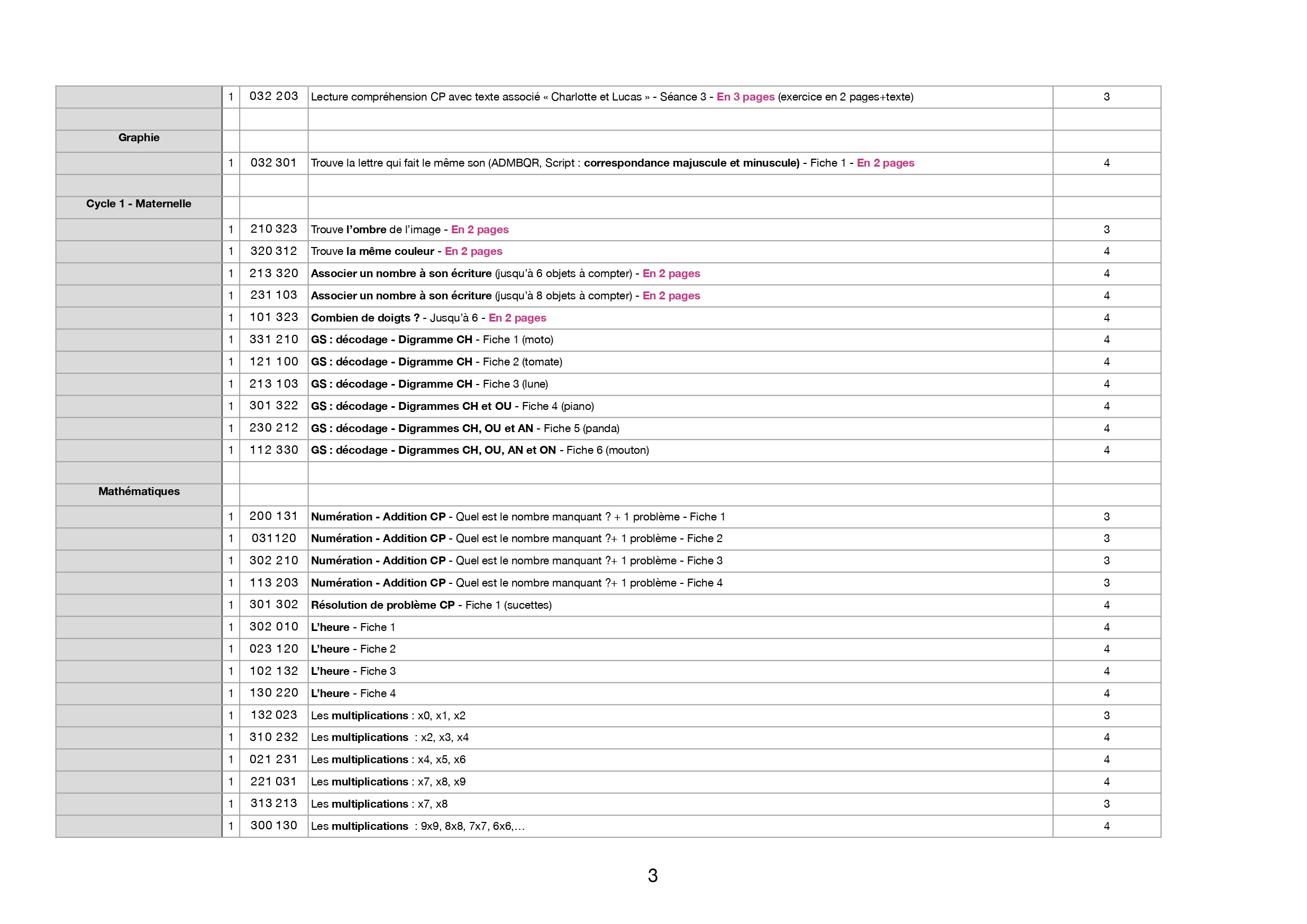Click page number 3 at bottom
Viewport: 1307px width, 924px height.
pos(653,875)
